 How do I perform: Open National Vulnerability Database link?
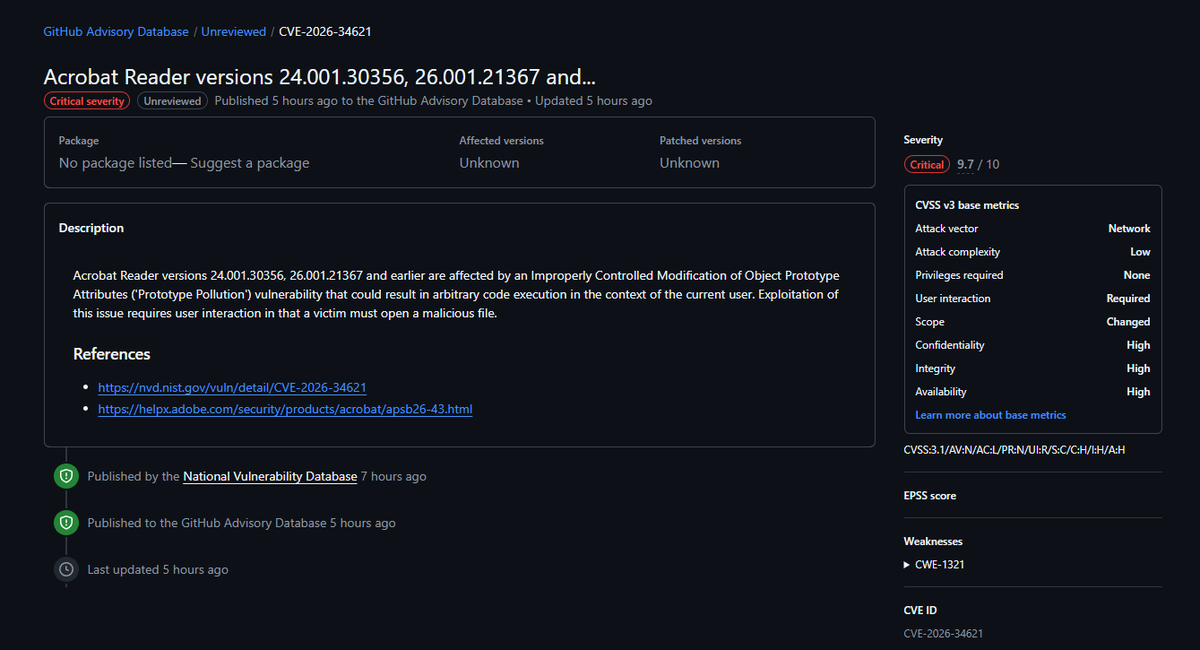(270, 477)
